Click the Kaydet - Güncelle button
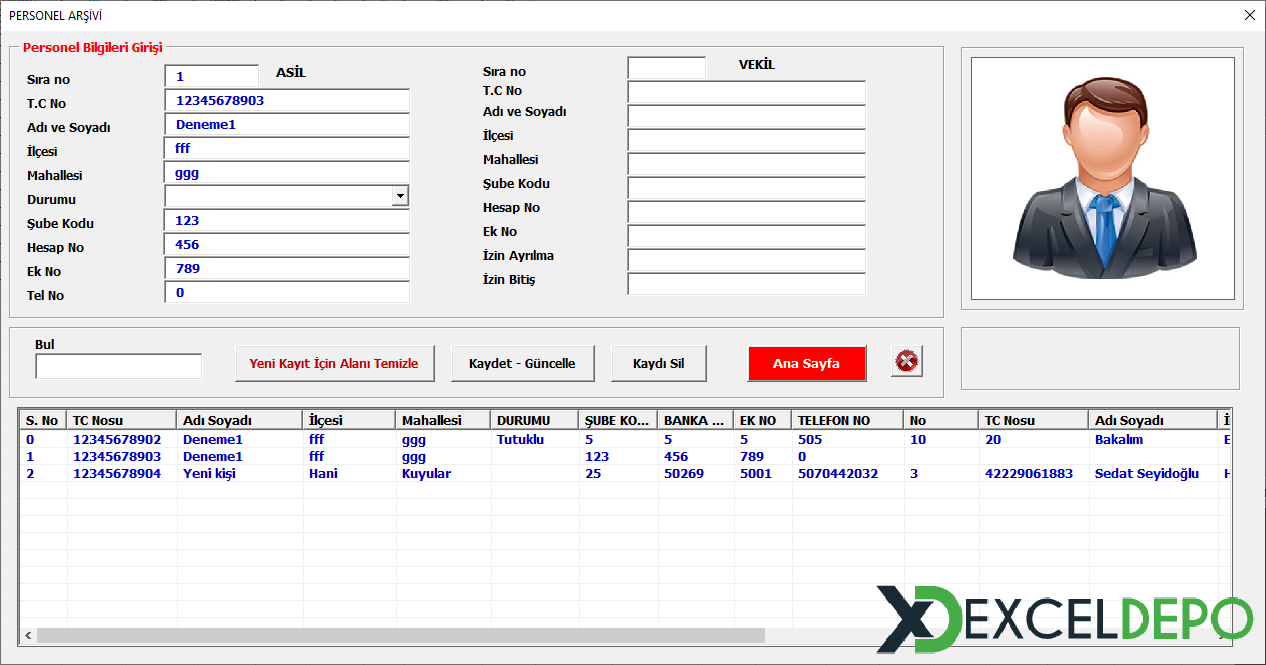 point(522,363)
